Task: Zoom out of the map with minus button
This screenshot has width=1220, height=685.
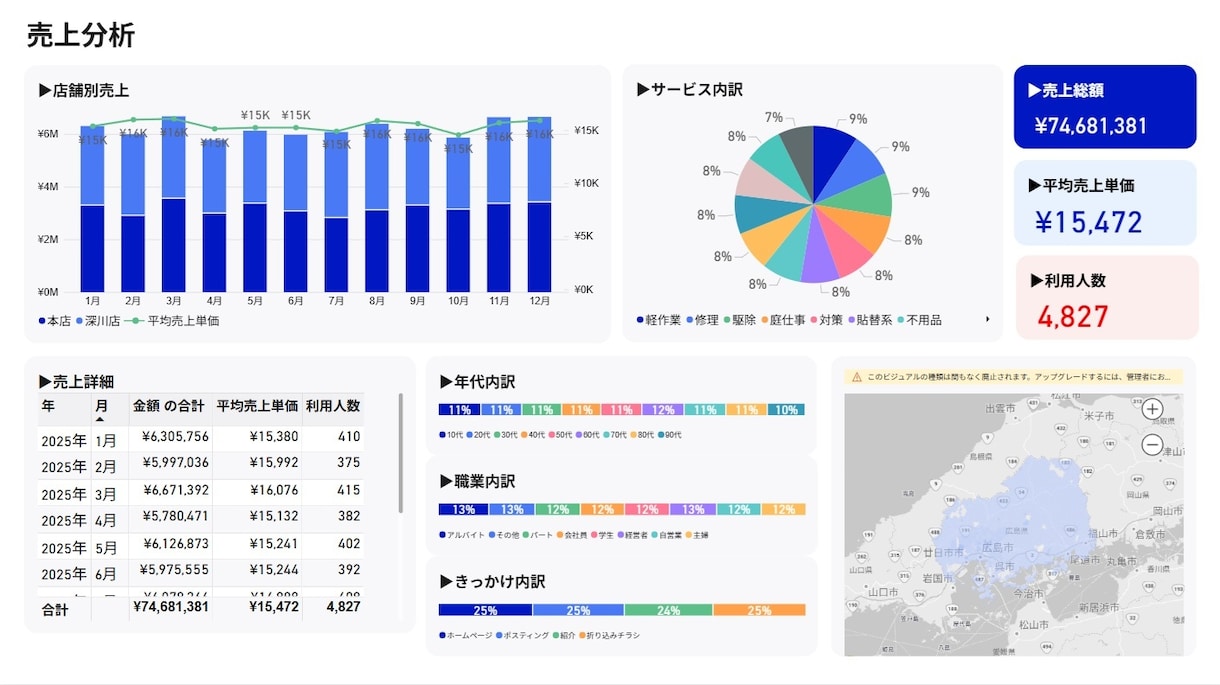Action: click(x=1152, y=445)
